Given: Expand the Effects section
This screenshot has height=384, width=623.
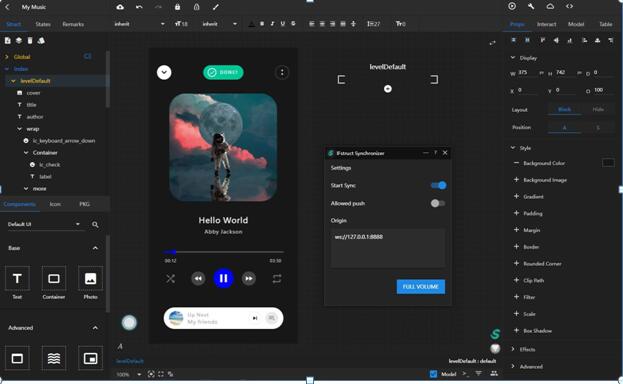Looking at the screenshot, I should (x=513, y=349).
